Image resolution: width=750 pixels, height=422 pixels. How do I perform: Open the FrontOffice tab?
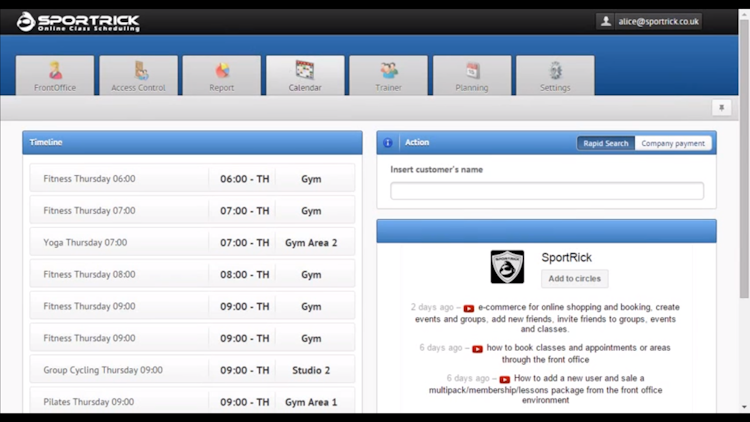point(55,76)
